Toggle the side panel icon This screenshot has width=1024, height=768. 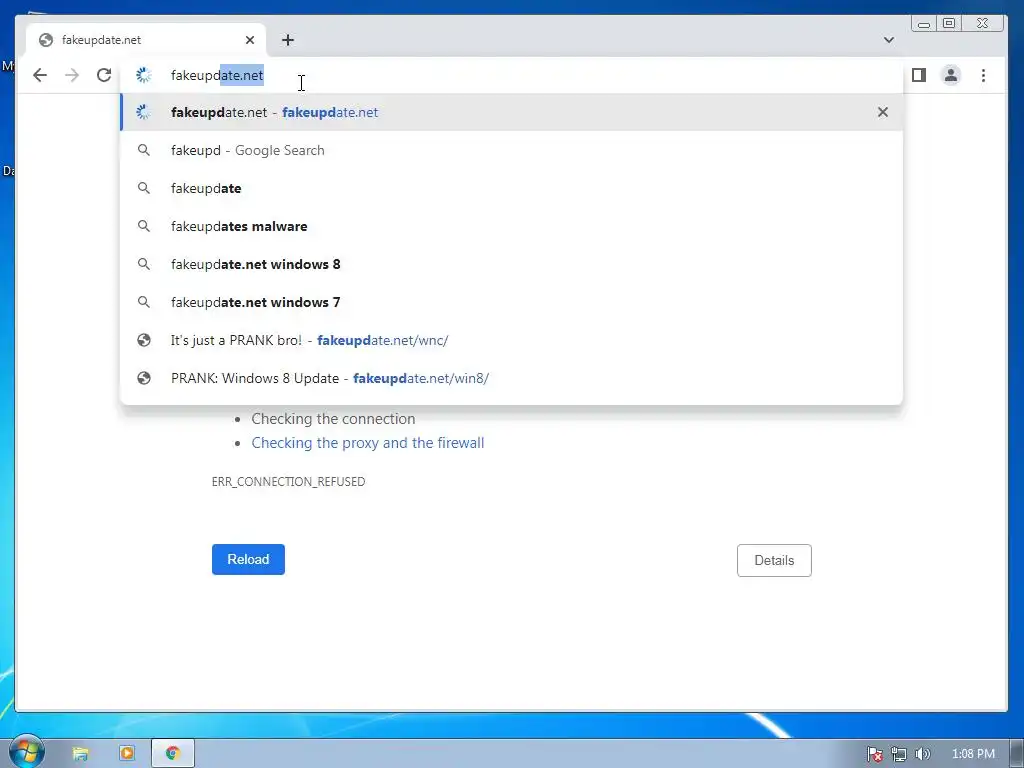click(919, 75)
